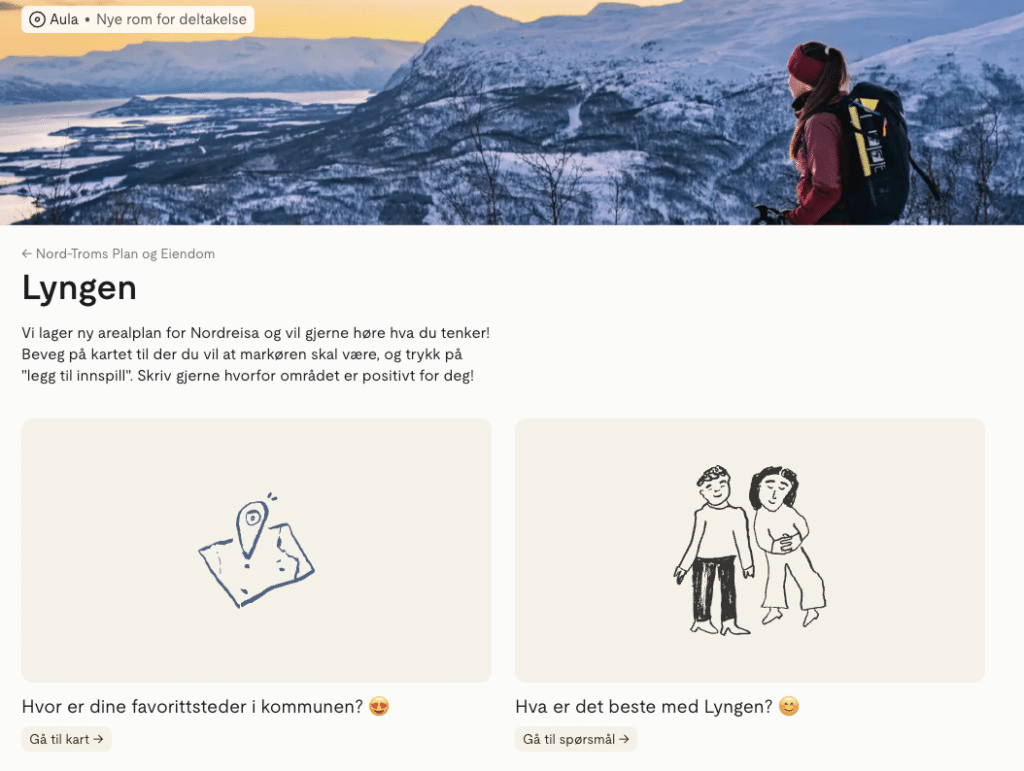1024x771 pixels.
Task: Click the back arrow before Nord-Troms
Action: pyautogui.click(x=26, y=253)
